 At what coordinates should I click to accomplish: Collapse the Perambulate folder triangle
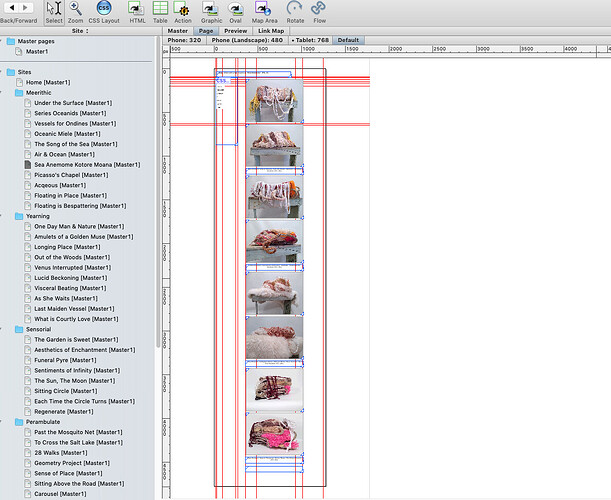coord(1,422)
